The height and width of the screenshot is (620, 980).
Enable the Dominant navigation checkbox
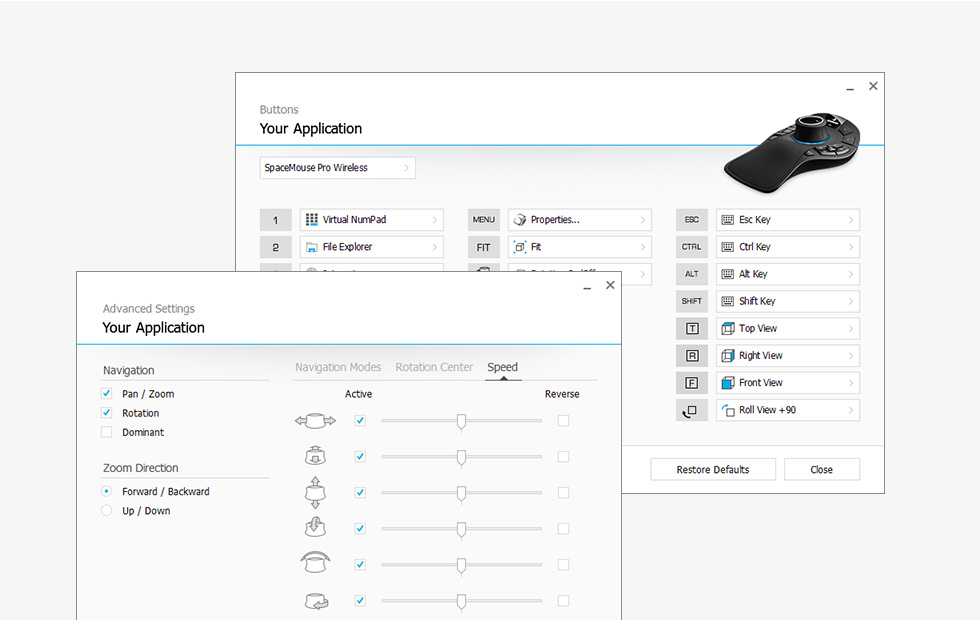click(x=107, y=432)
